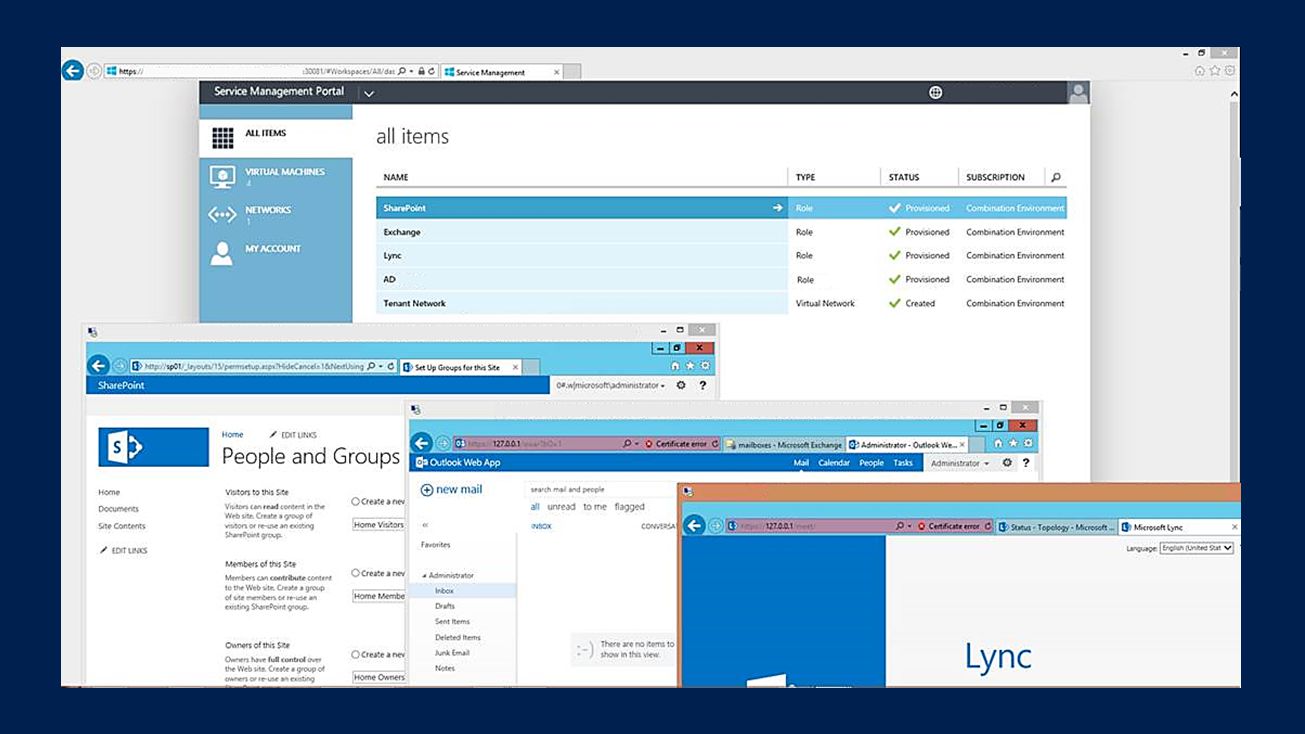Open Documents link in SharePoint left navigation
Image resolution: width=1305 pixels, height=734 pixels.
[x=119, y=509]
